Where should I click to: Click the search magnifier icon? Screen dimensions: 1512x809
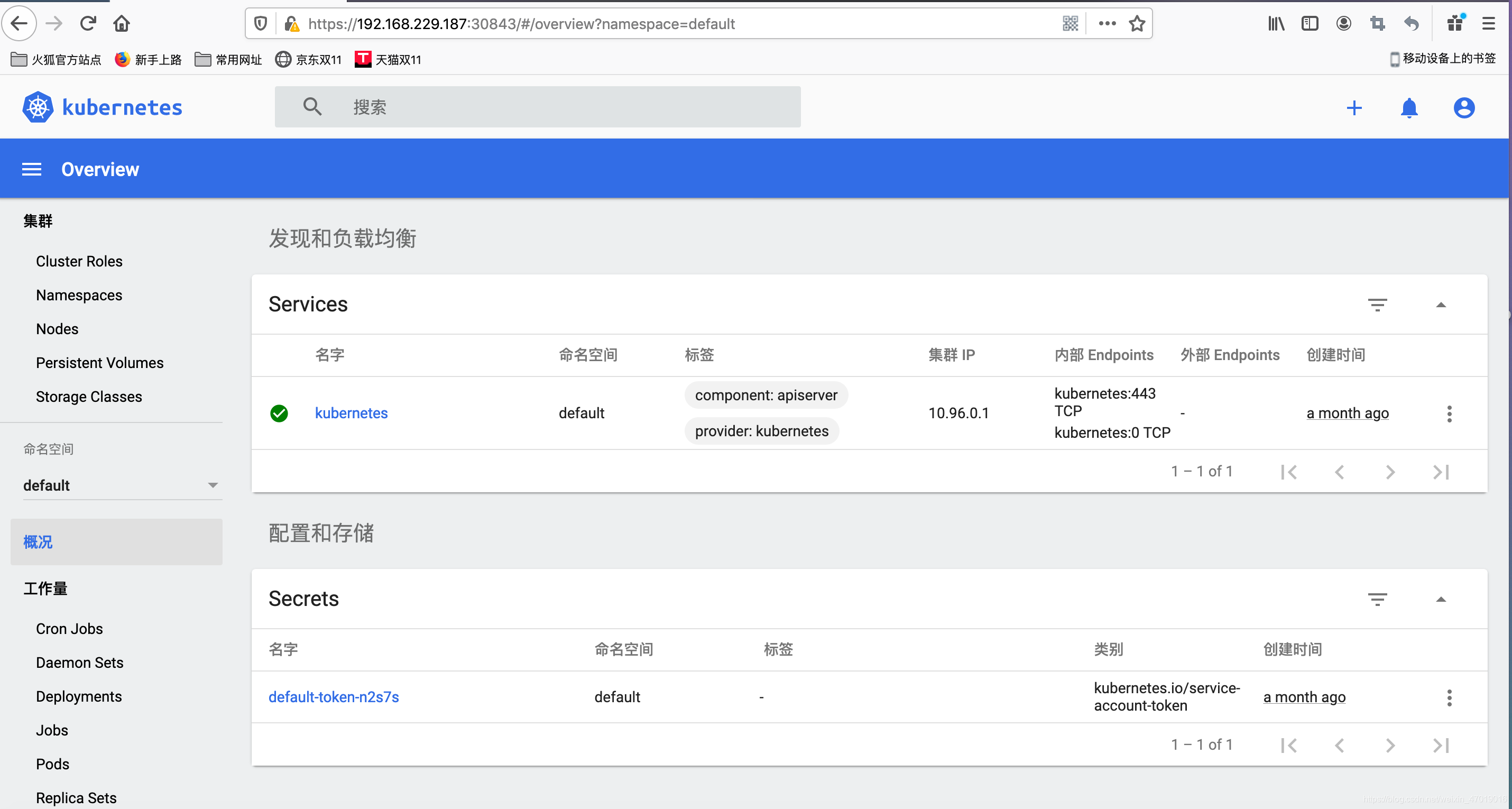312,107
